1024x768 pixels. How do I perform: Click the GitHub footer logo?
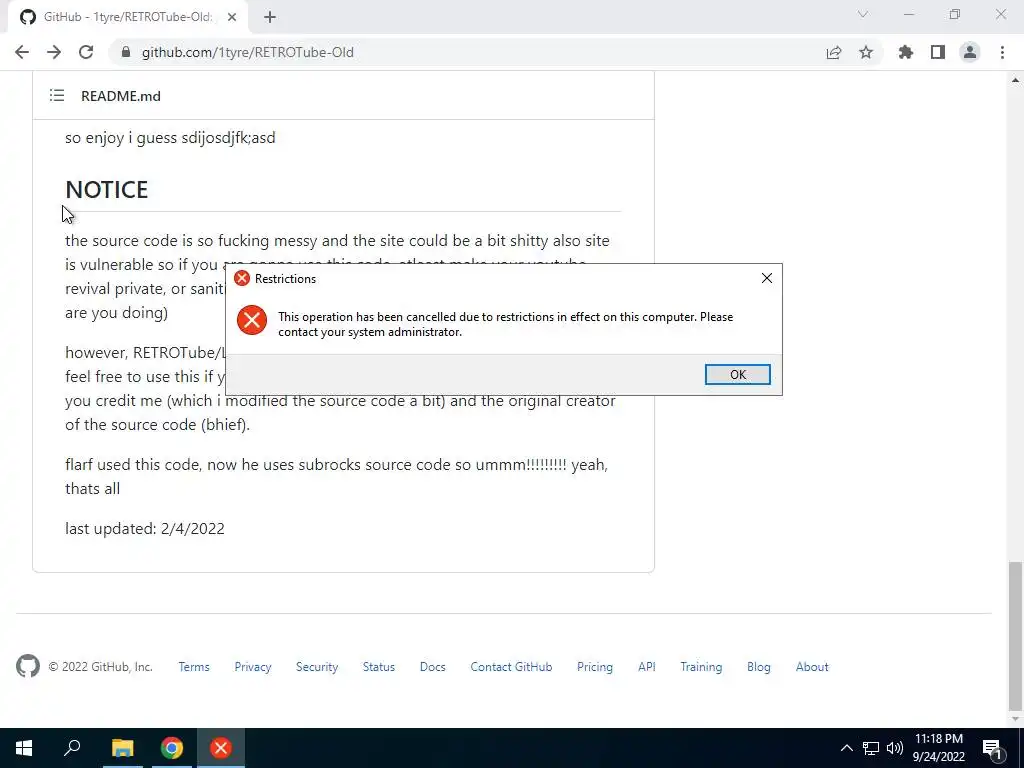(x=28, y=666)
